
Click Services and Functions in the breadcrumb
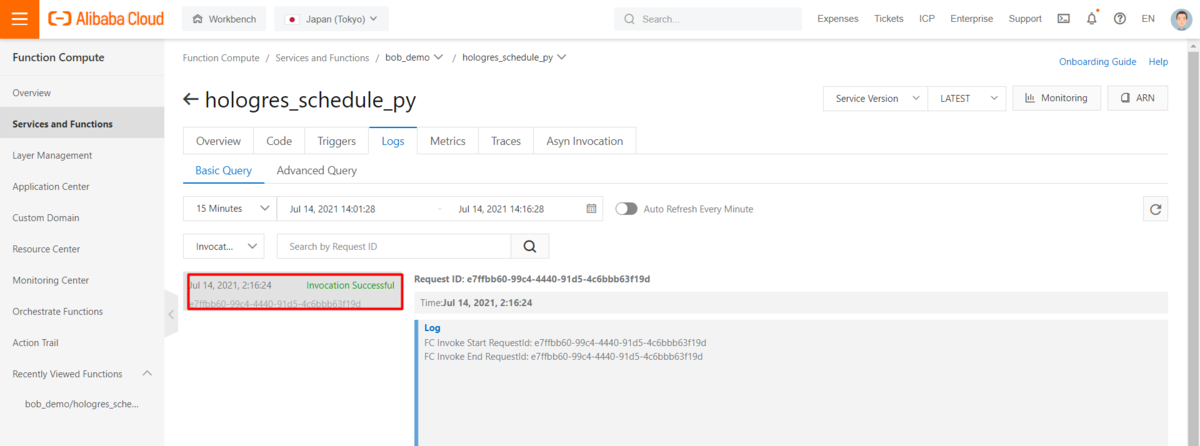point(323,58)
